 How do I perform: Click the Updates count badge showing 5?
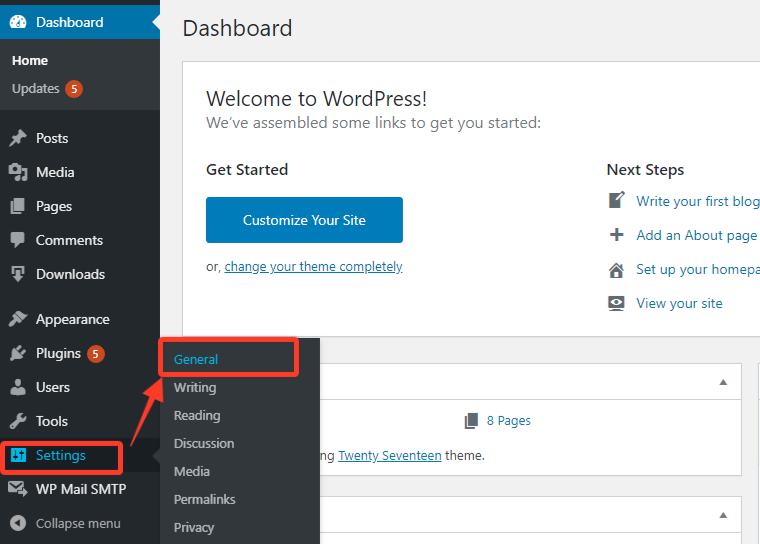[74, 89]
